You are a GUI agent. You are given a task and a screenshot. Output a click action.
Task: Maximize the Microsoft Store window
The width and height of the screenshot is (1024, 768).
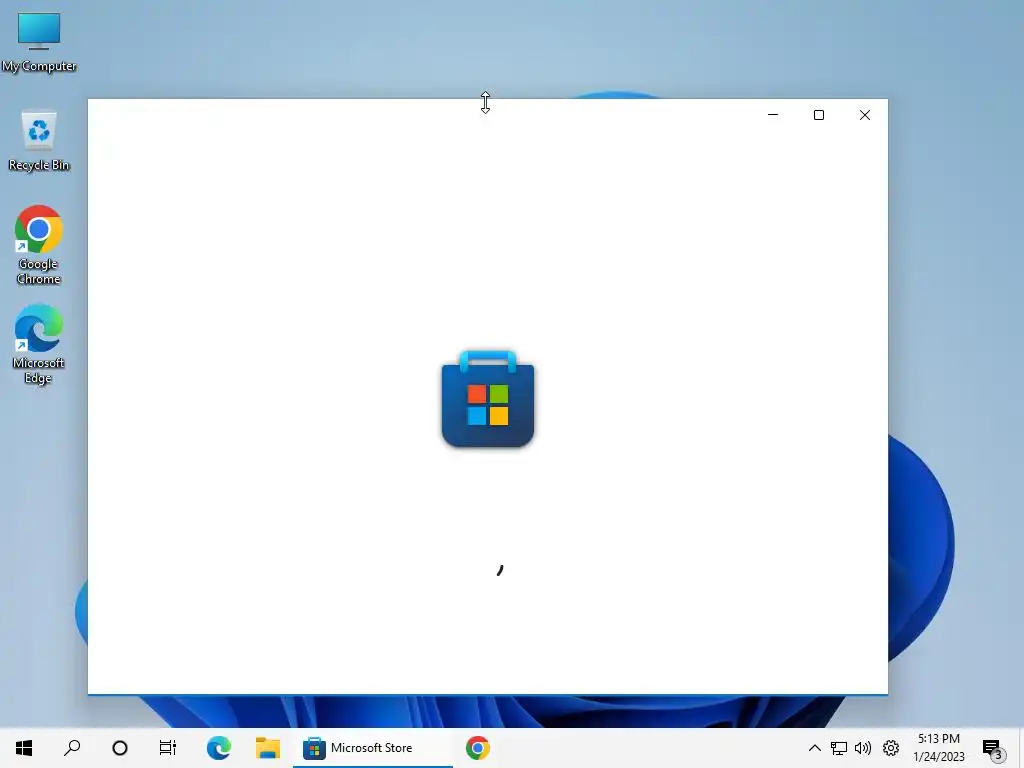(x=819, y=115)
